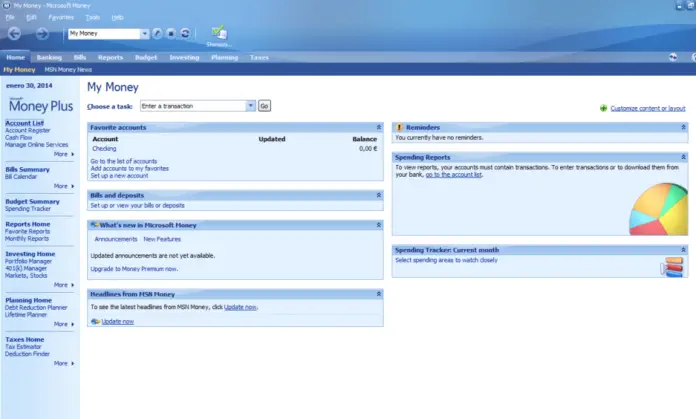This screenshot has height=419, width=696.
Task: Click the transfer arrows icon in the tab bar
Action: coord(673,57)
